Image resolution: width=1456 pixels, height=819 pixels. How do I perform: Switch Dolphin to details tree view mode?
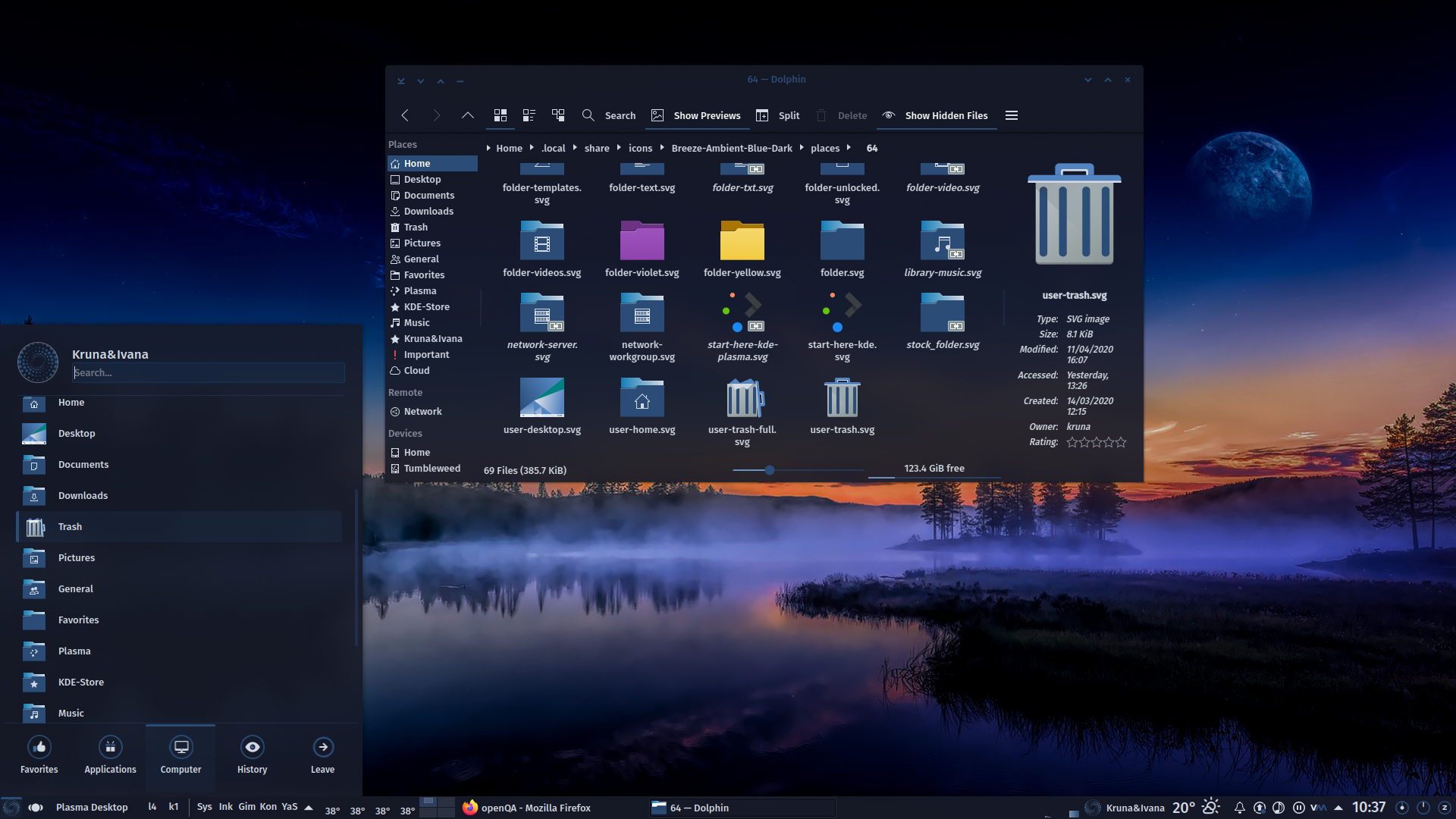(558, 115)
